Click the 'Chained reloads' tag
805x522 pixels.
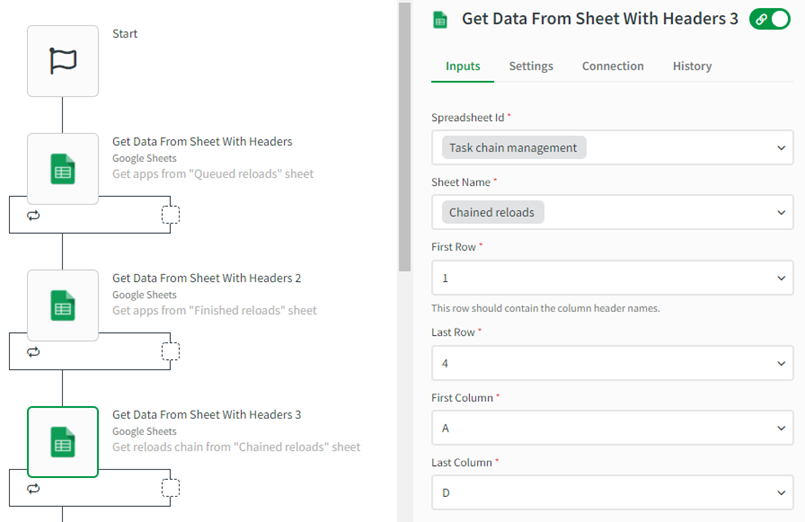pos(492,212)
